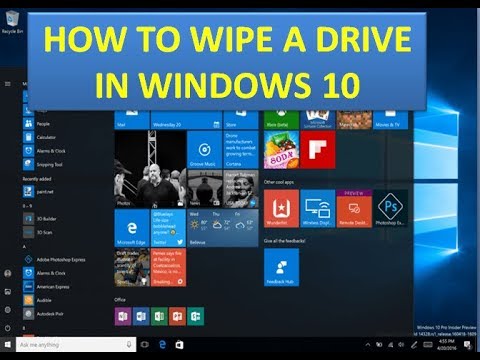Open the Cortana news tile
Viewport: 480px width, 360px height.
click(x=241, y=149)
